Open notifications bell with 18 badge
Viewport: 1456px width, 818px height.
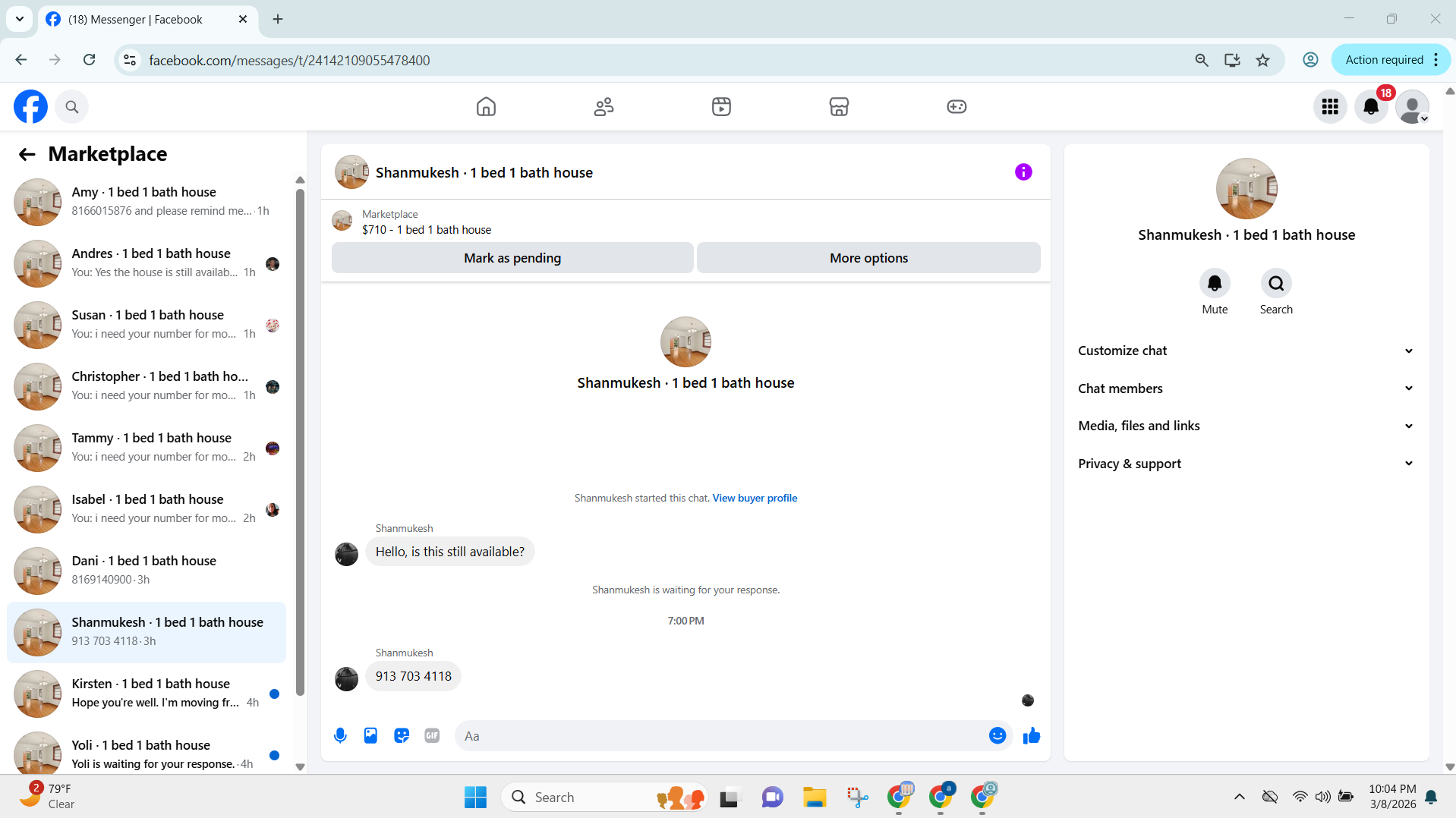pyautogui.click(x=1371, y=107)
